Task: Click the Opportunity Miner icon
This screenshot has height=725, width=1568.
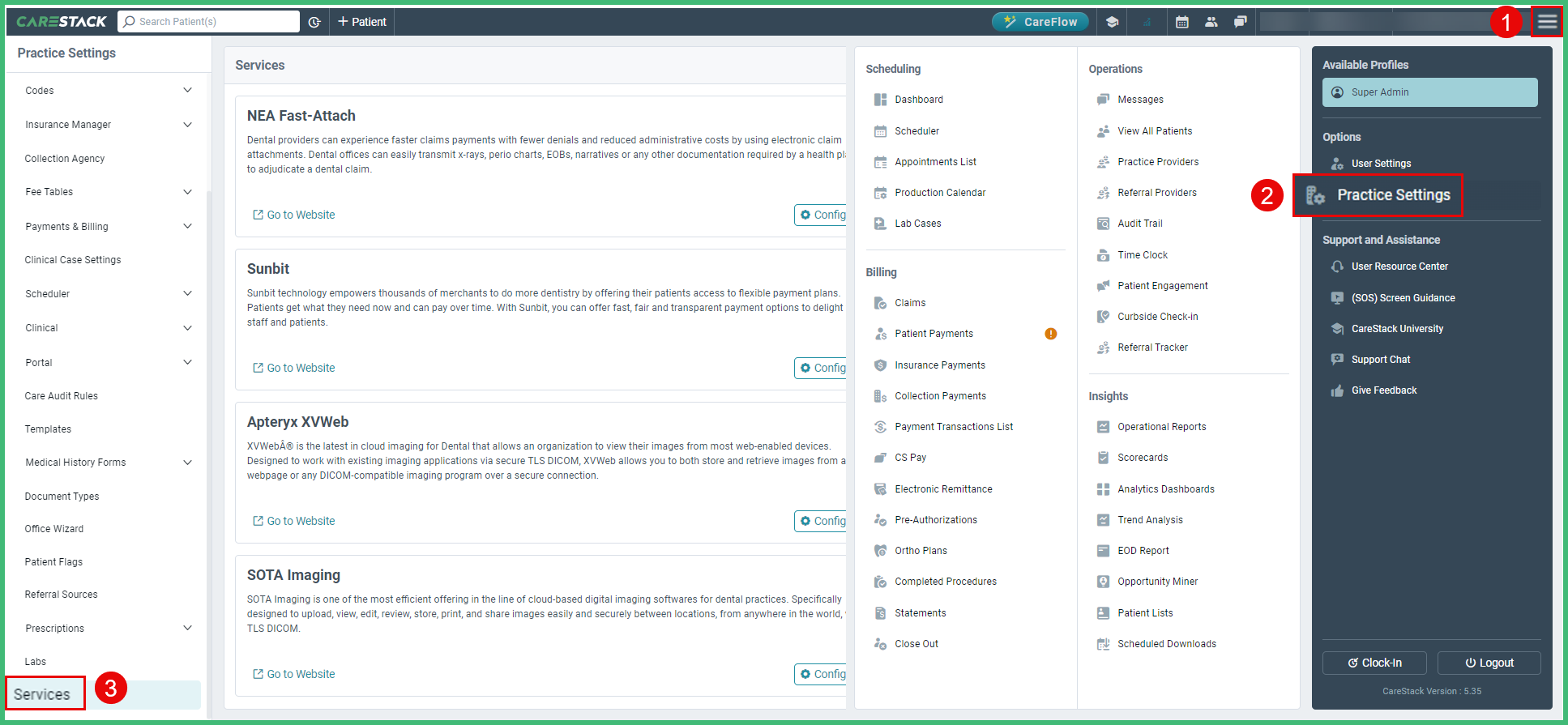Action: [1103, 582]
